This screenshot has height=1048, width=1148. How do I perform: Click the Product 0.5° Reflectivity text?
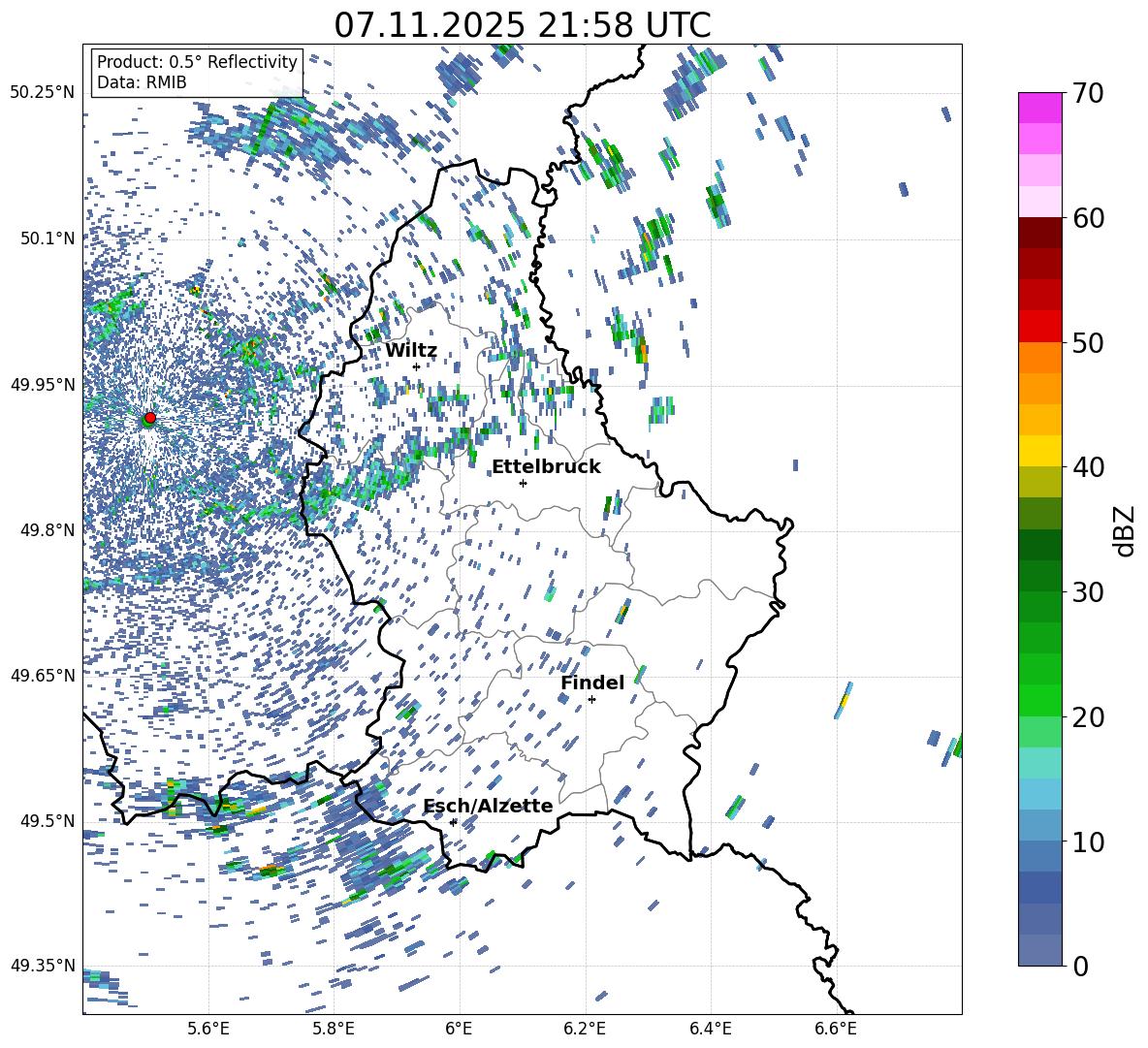197,62
